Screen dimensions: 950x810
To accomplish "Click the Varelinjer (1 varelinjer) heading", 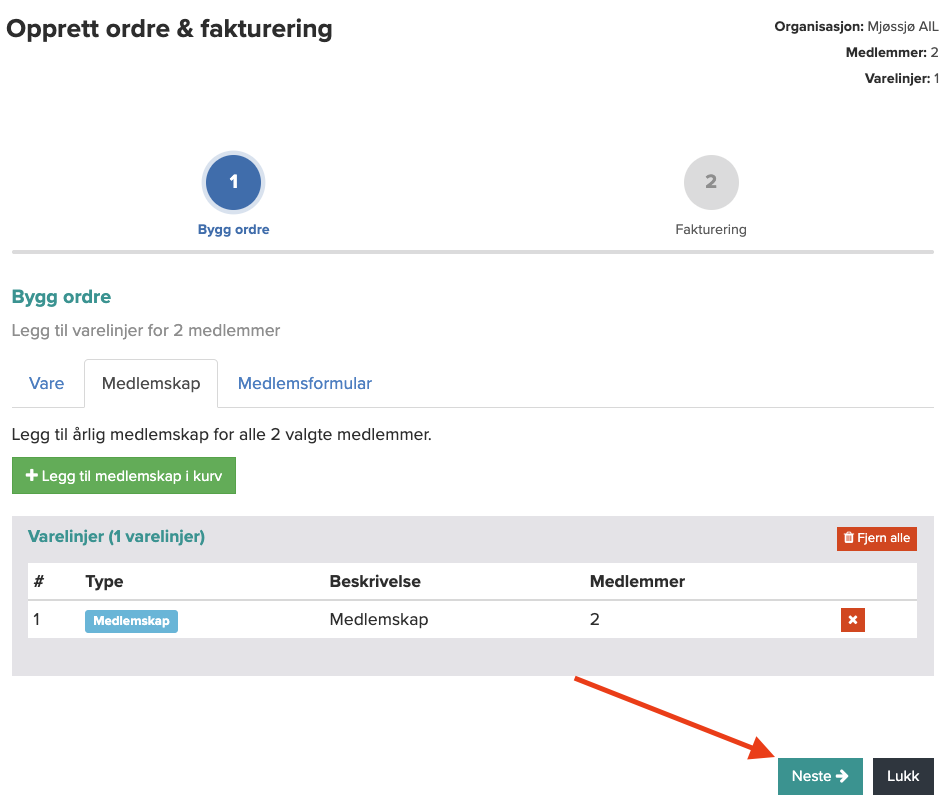I will click(116, 537).
